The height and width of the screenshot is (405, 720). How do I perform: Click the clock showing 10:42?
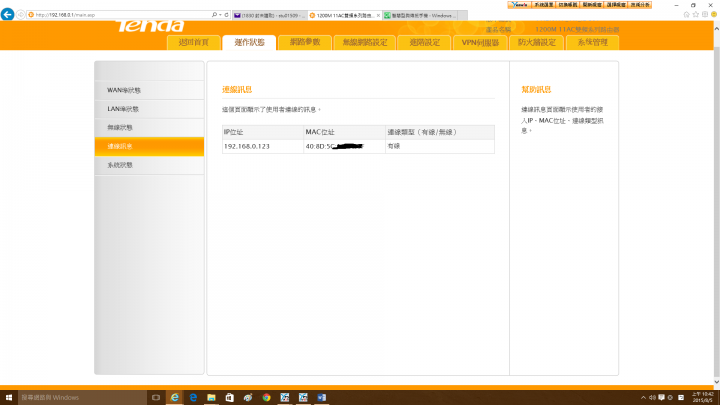pos(703,398)
